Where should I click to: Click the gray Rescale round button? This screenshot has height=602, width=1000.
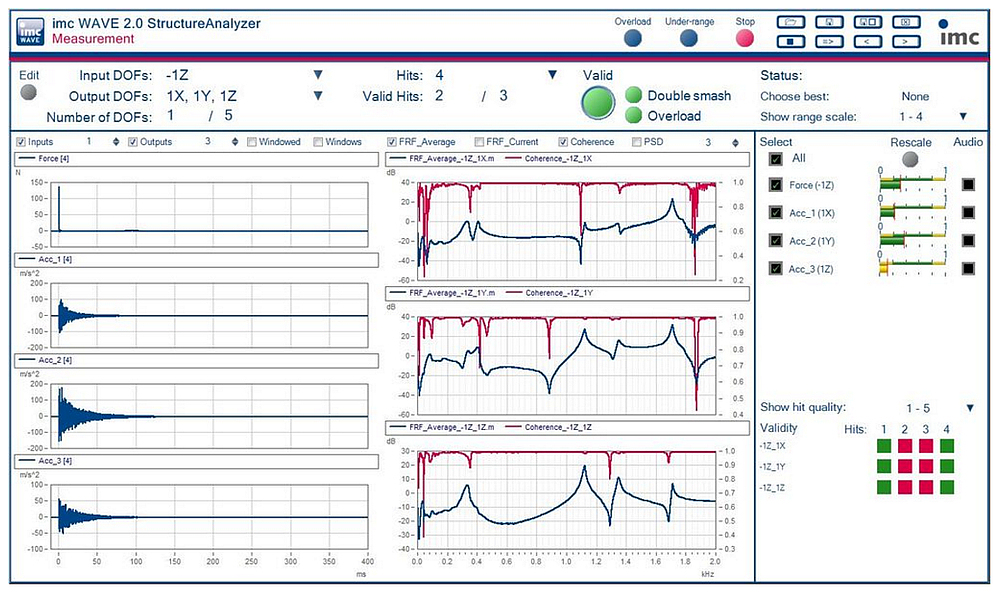click(x=910, y=159)
